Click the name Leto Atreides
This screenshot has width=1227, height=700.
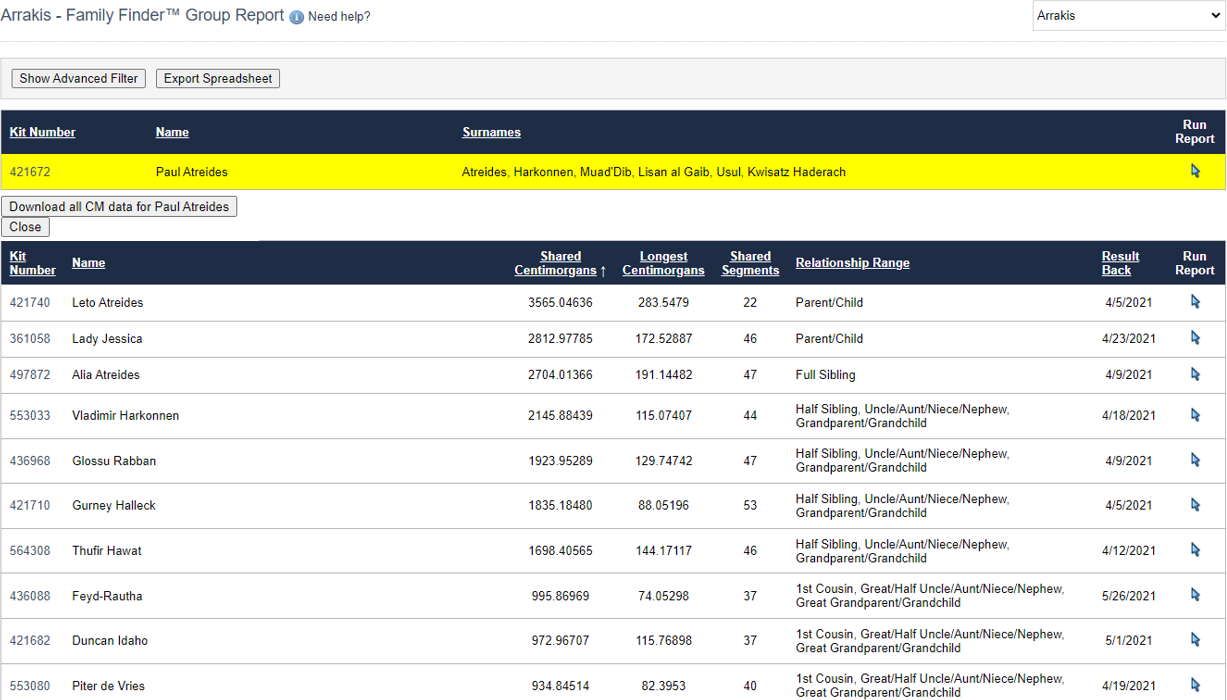coord(108,303)
